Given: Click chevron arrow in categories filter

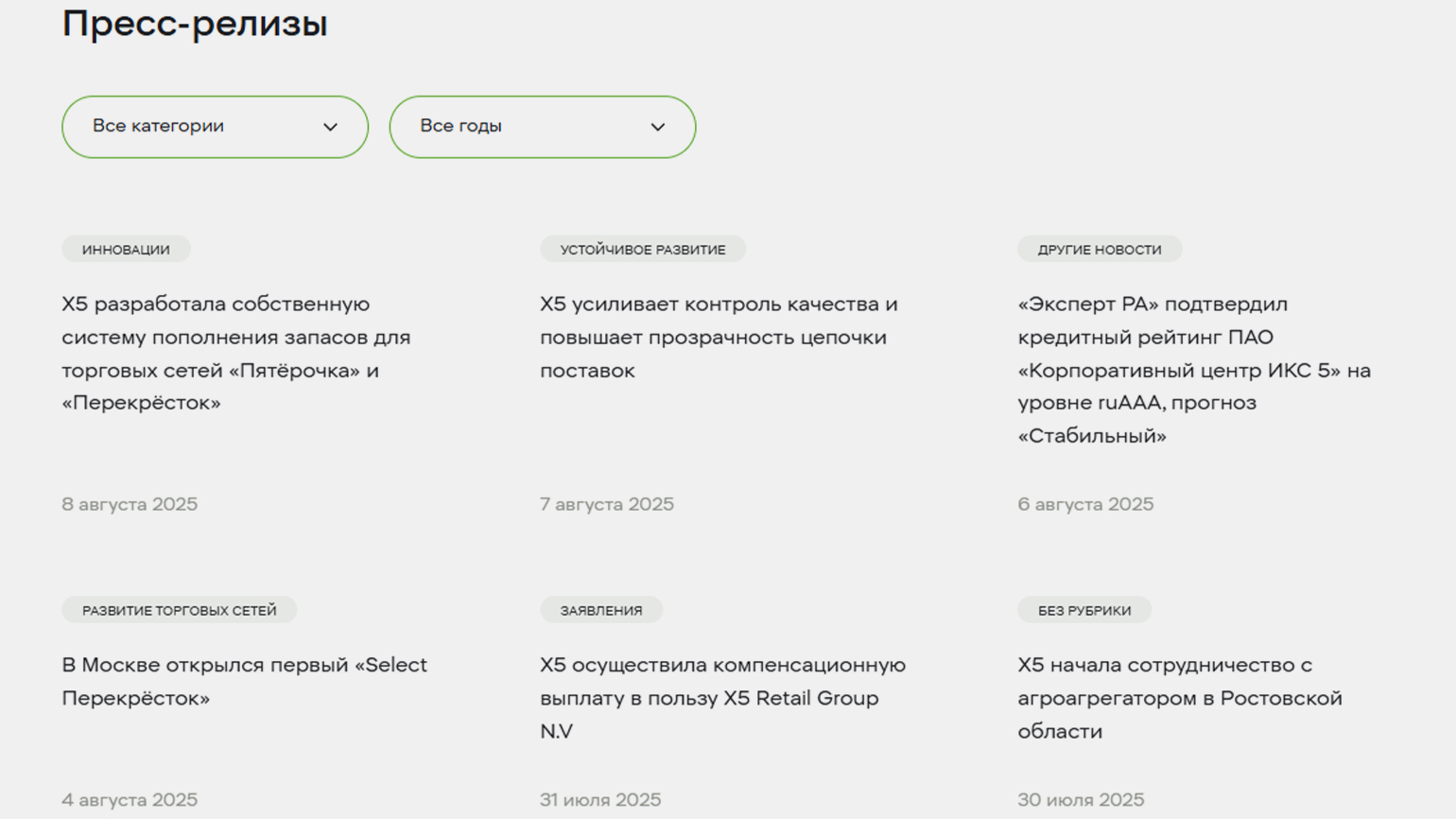Looking at the screenshot, I should 330,127.
